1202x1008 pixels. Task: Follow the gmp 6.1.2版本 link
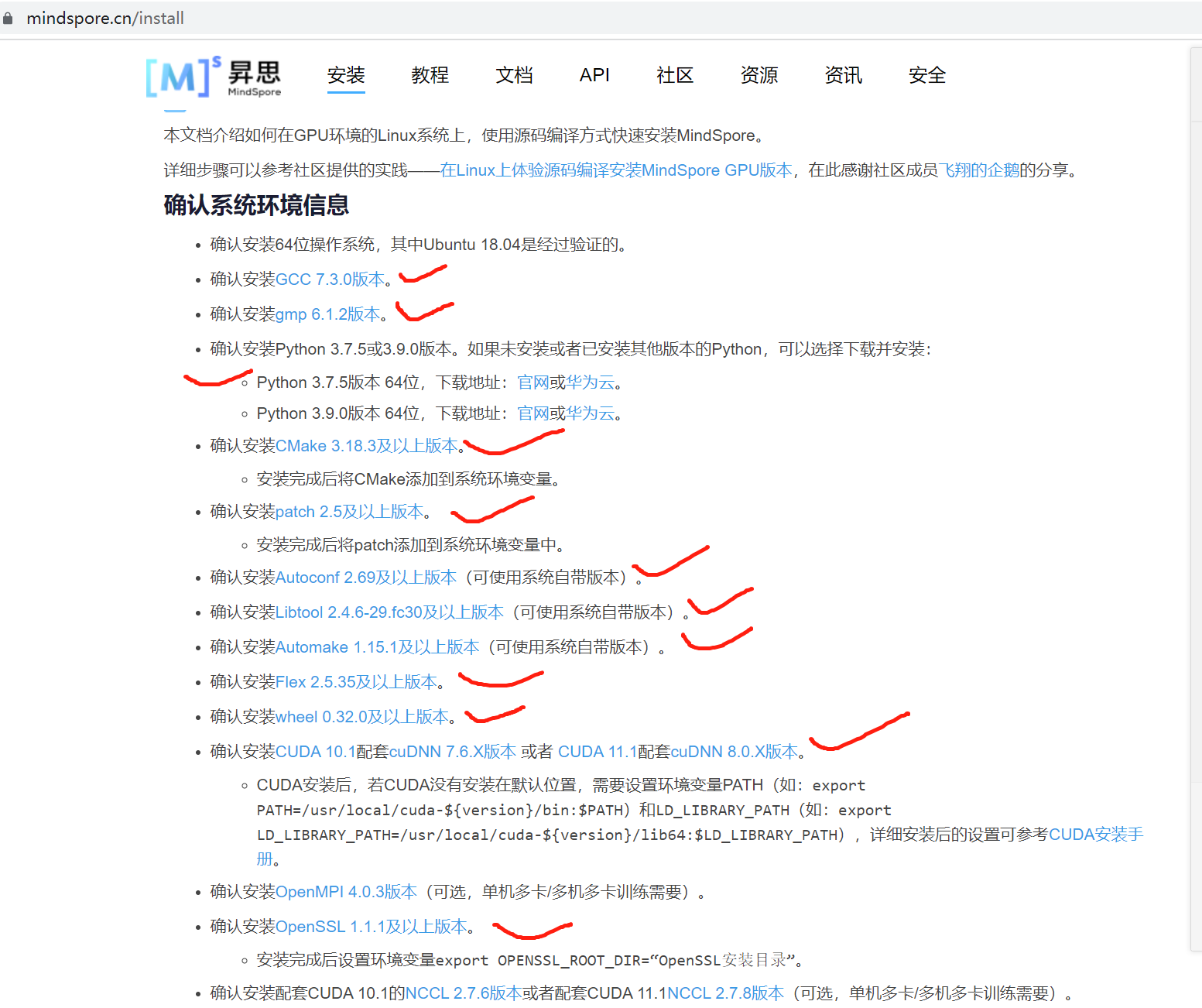click(328, 314)
